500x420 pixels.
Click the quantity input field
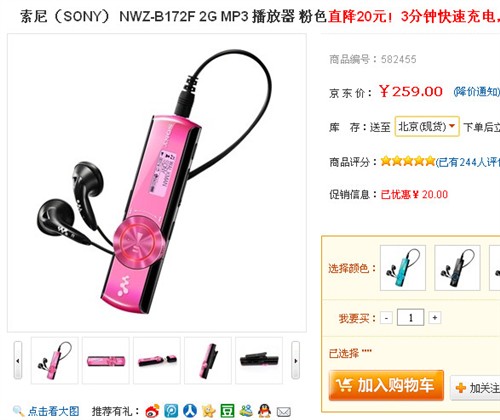[x=411, y=317]
